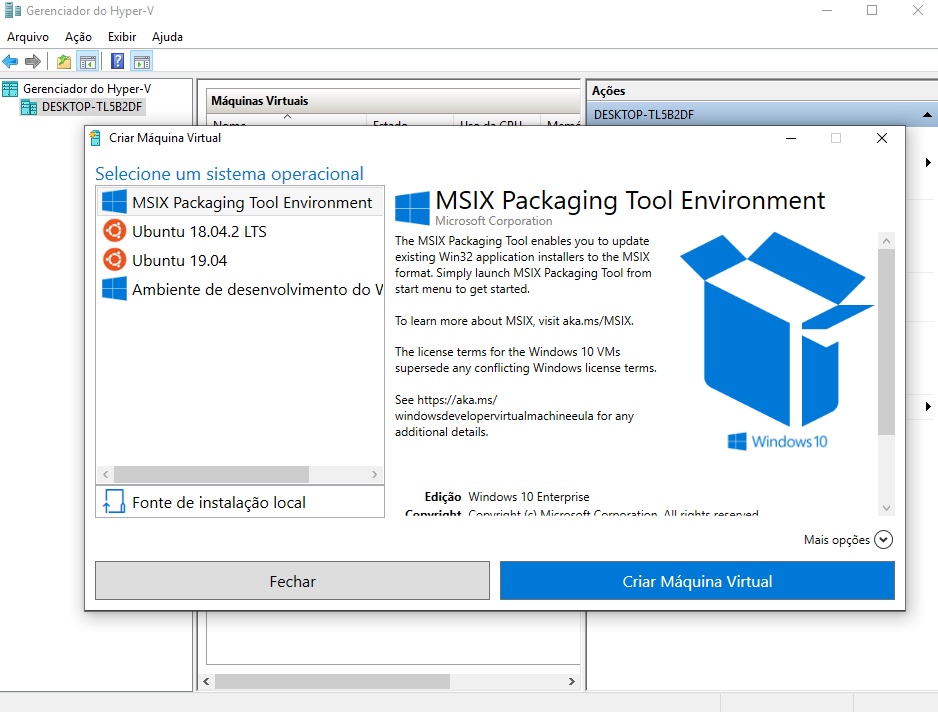Click the Gerenciador do Hyper-V tree icon

pyautogui.click(x=10, y=89)
